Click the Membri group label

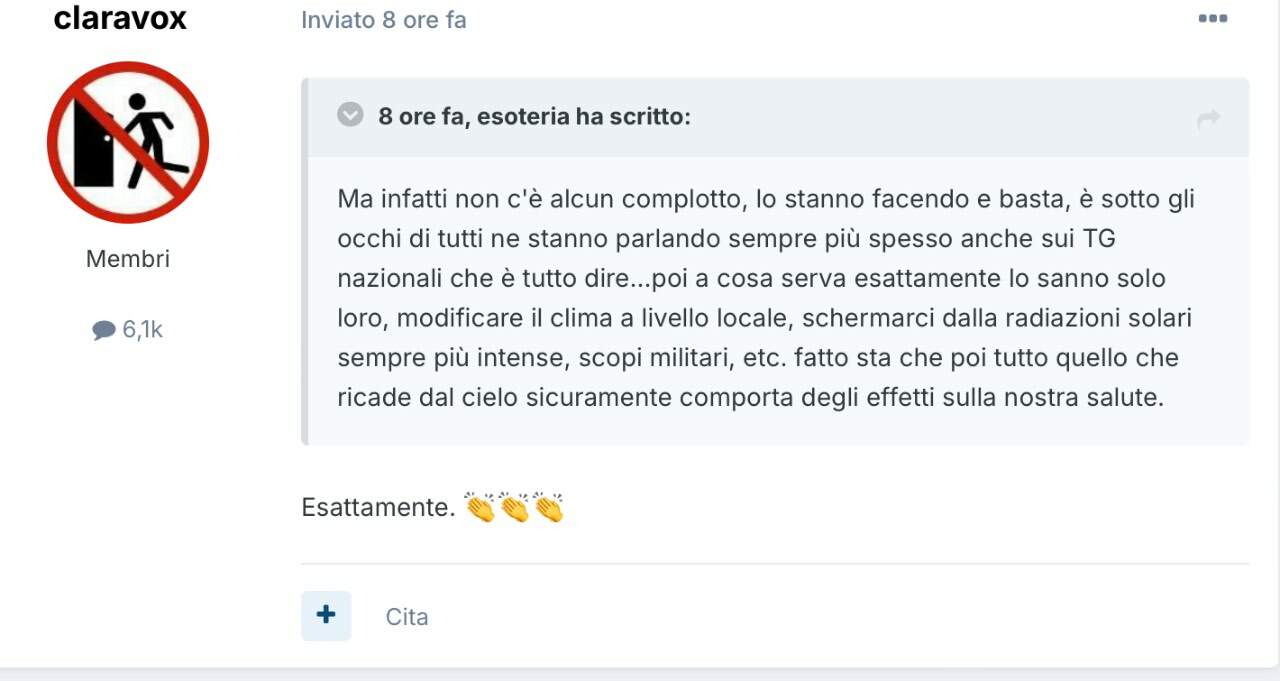128,259
